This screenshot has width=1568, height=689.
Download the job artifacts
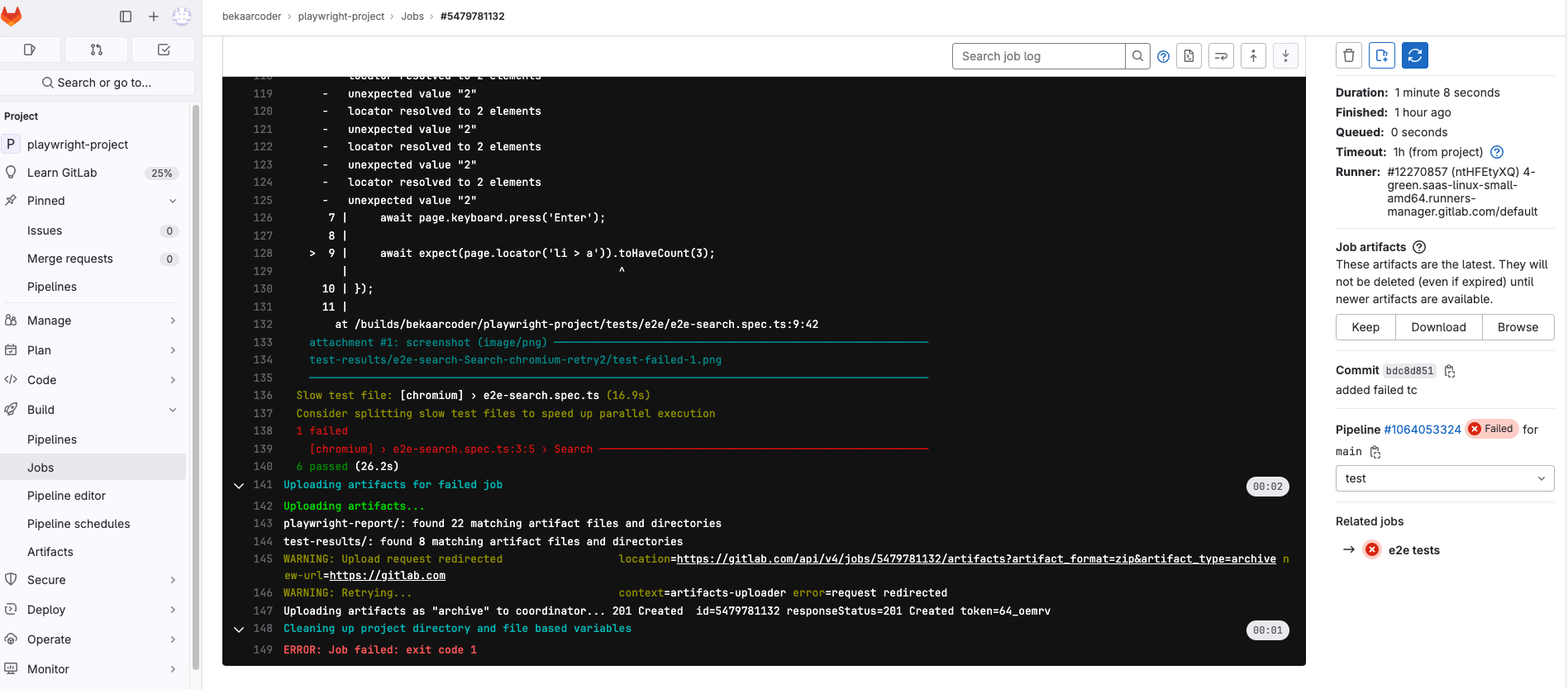coord(1438,327)
